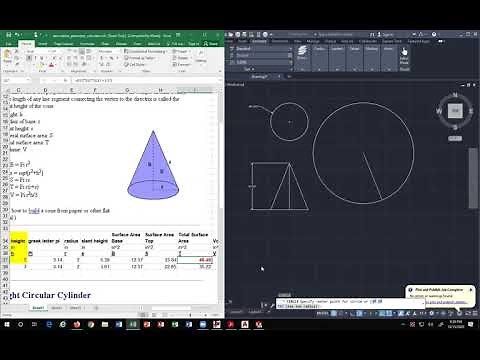
Task: Open the Excel font name dropdown
Action: (x=36, y=51)
